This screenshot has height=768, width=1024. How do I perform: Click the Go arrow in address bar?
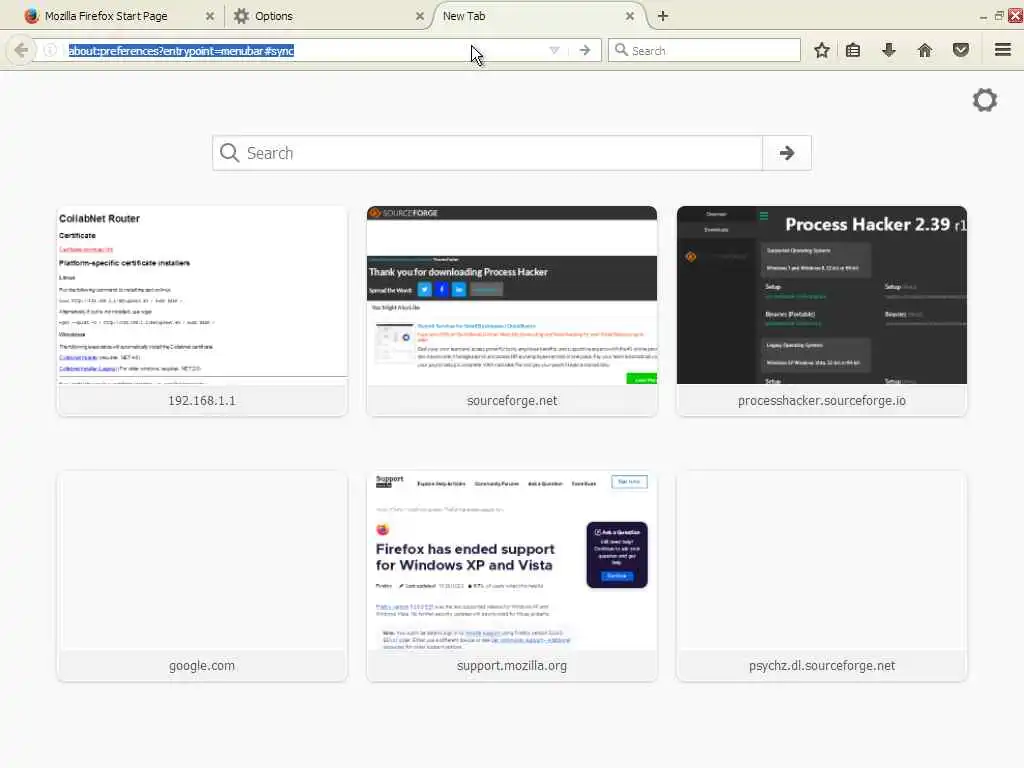(x=584, y=50)
